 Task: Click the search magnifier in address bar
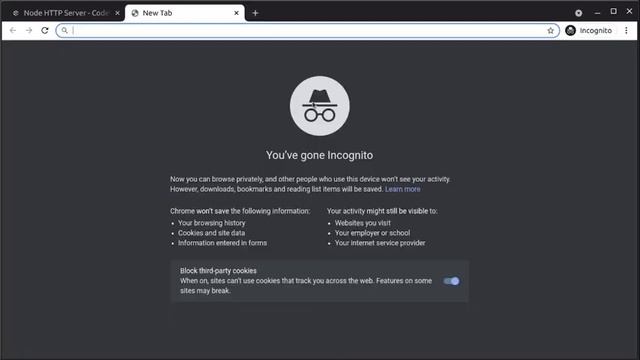(64, 30)
